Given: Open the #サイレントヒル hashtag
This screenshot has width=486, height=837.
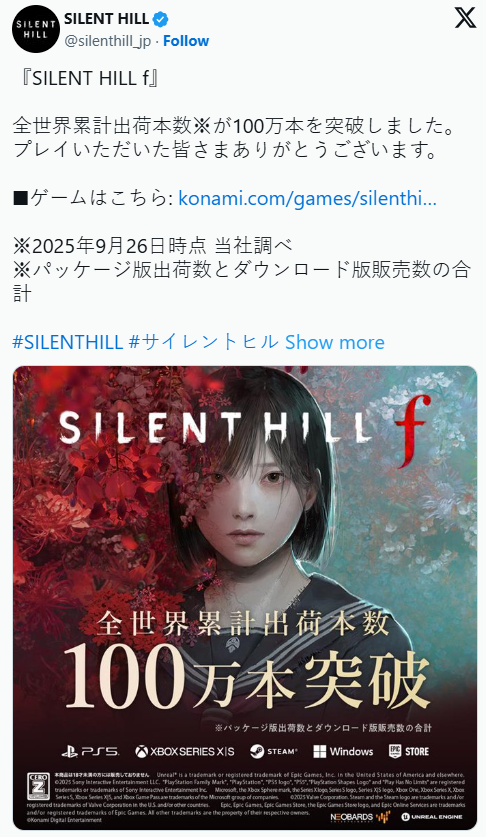Looking at the screenshot, I should point(204,342).
